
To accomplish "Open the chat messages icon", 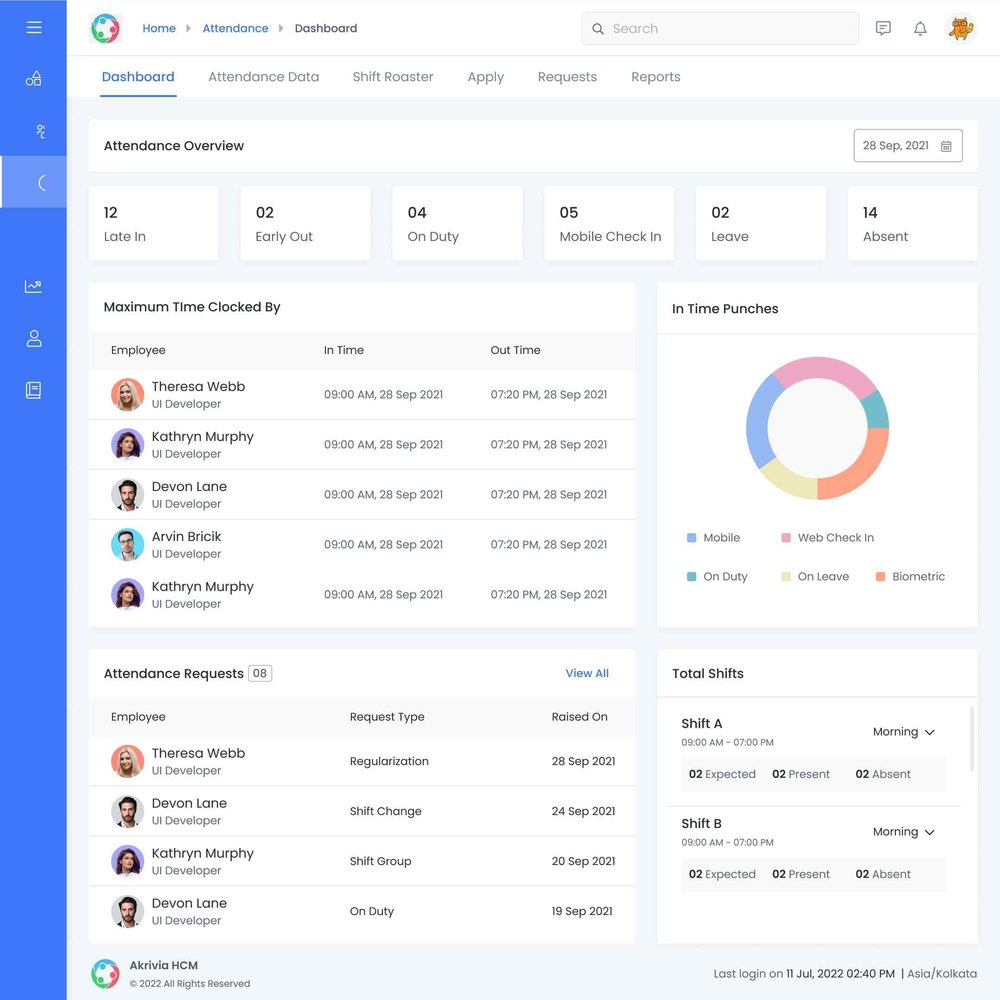I will [x=883, y=28].
